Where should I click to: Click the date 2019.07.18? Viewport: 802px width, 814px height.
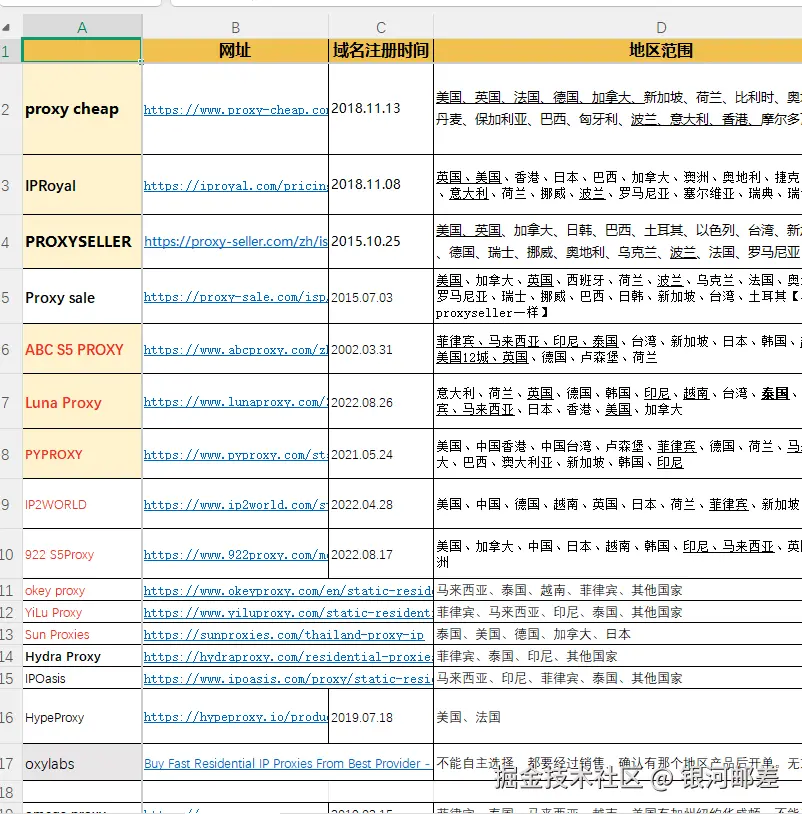coord(362,717)
